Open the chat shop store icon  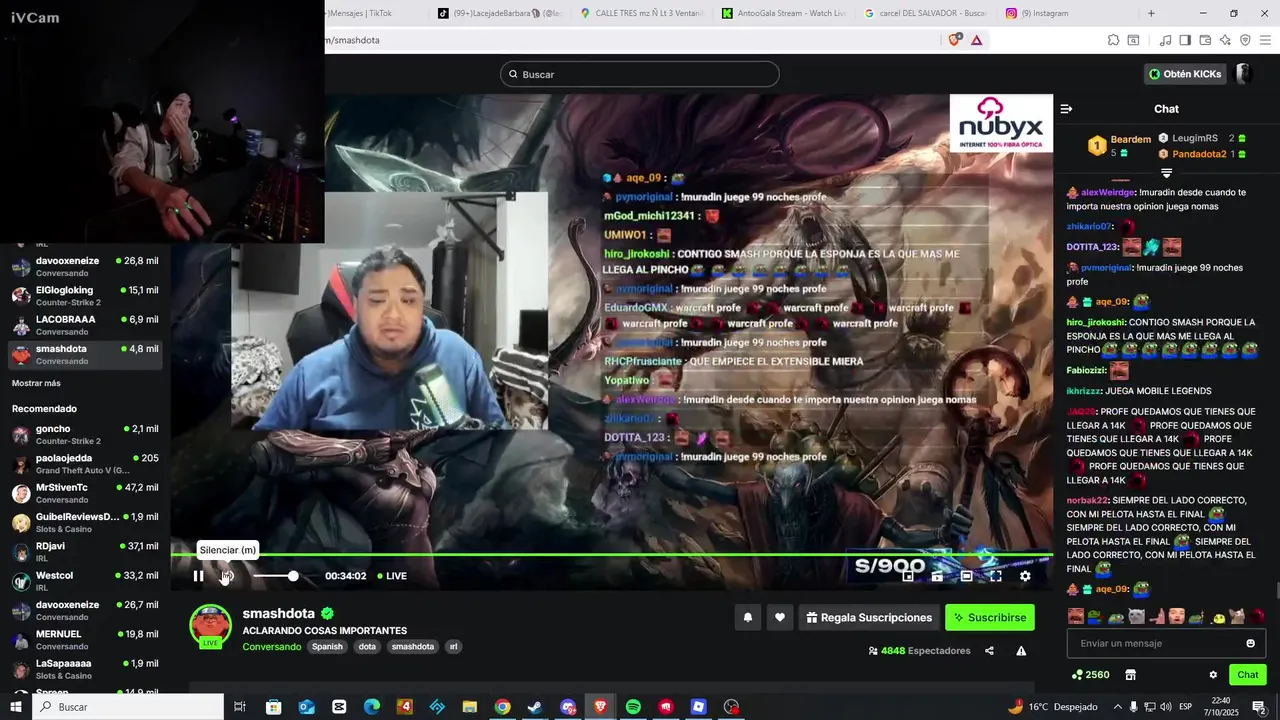pos(1130,675)
